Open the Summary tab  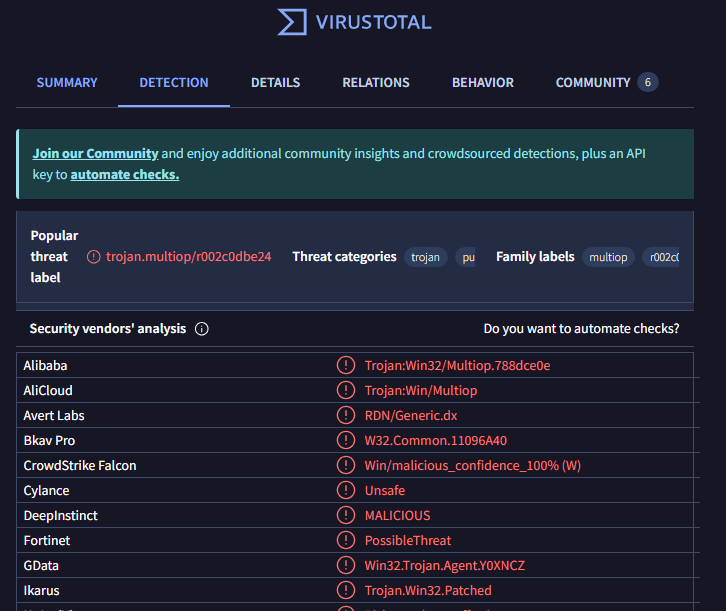[x=67, y=82]
